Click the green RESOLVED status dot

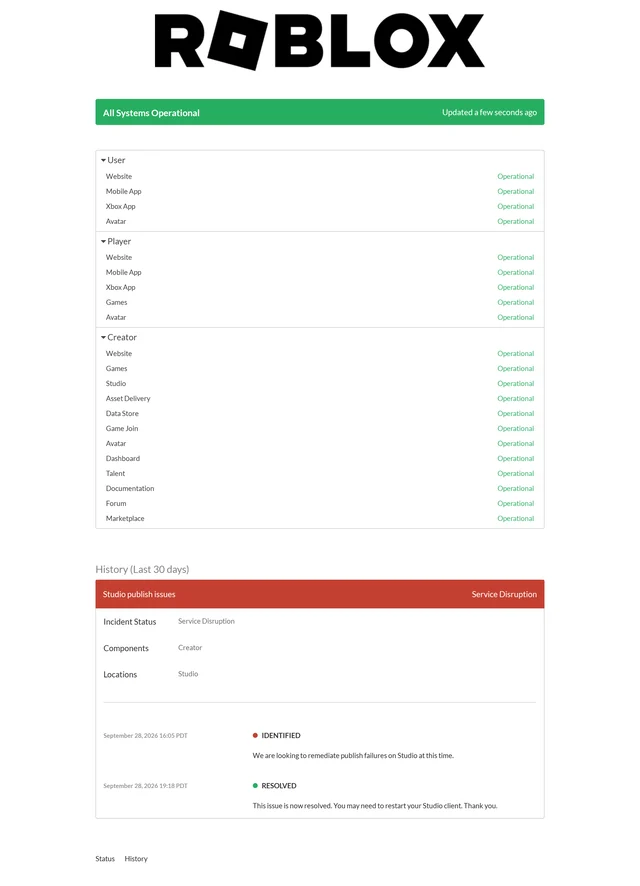255,785
